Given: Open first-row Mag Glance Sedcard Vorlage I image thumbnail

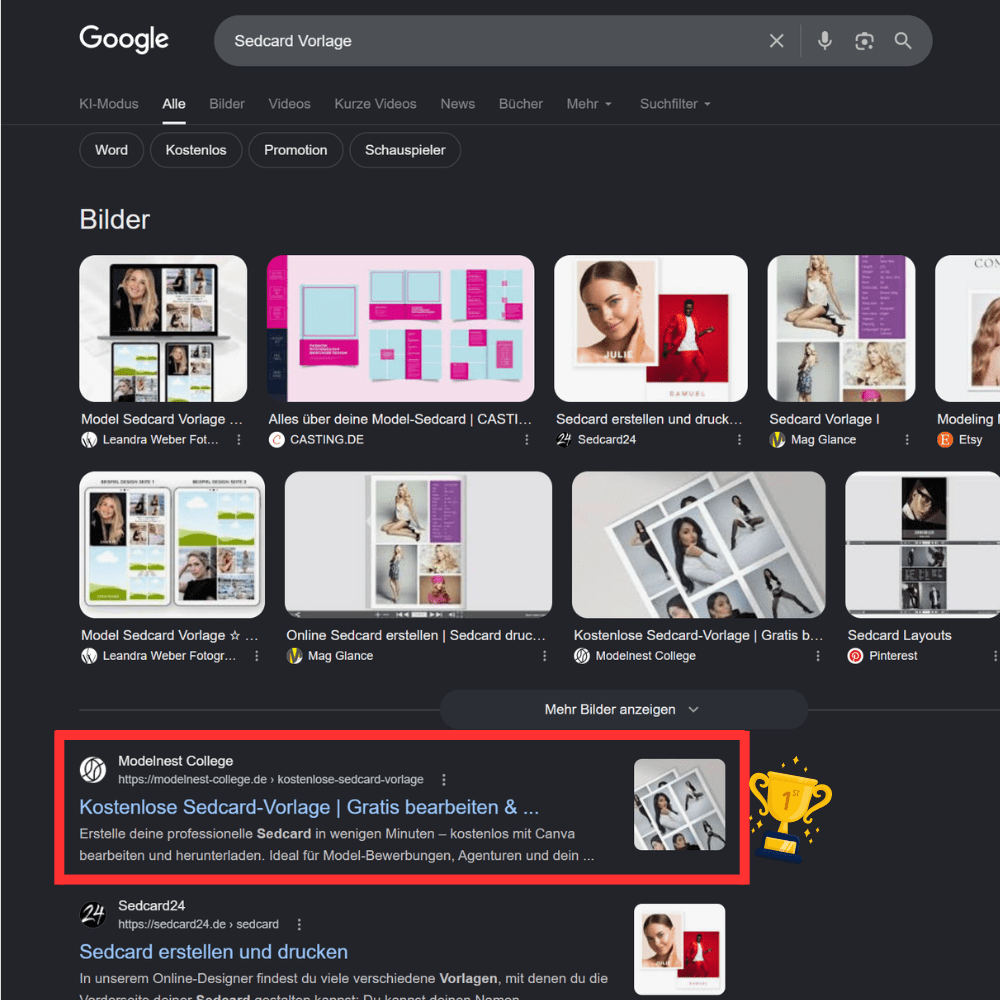Looking at the screenshot, I should (841, 328).
